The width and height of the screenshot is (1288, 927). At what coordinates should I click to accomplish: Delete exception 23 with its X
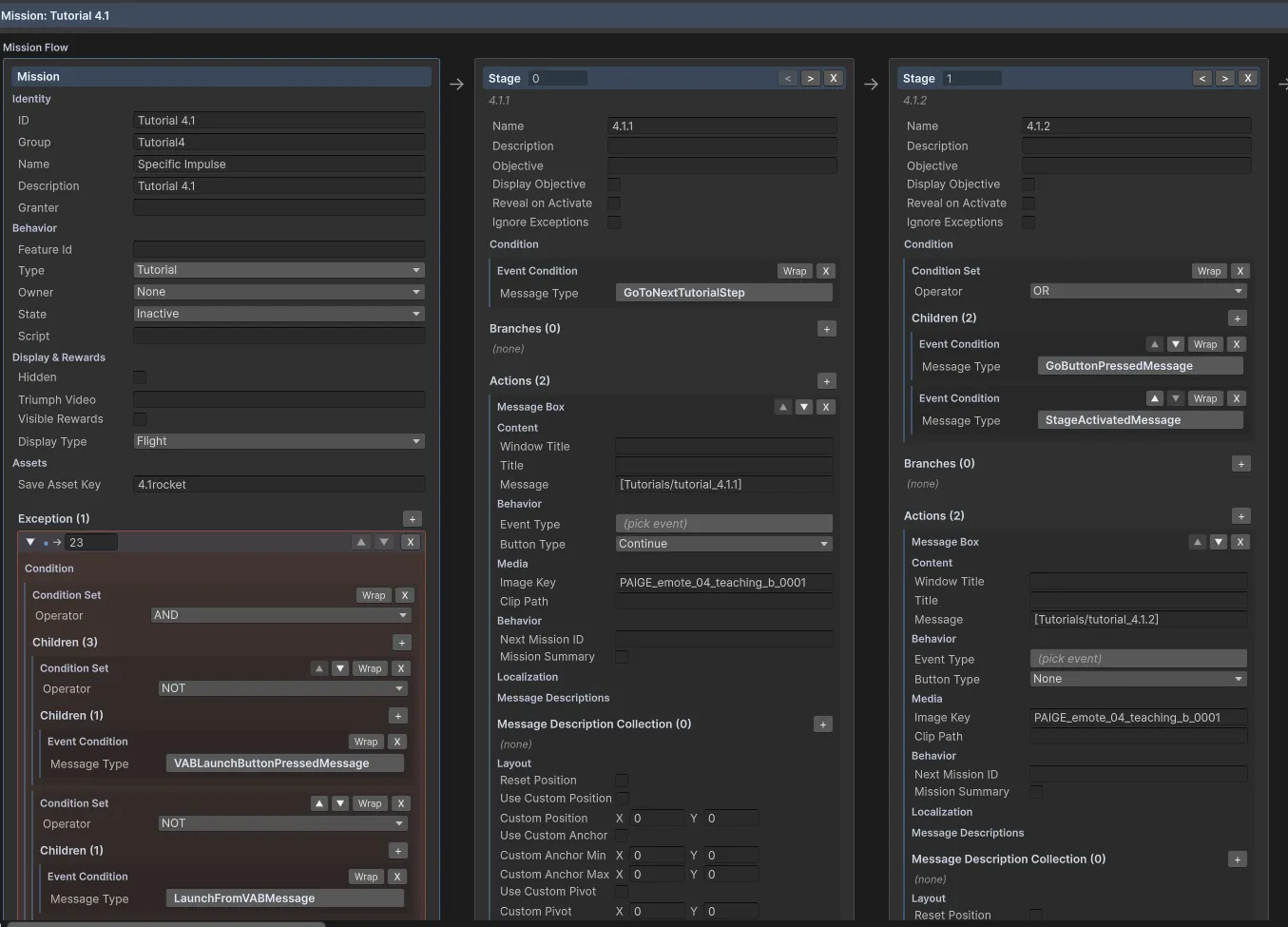410,542
